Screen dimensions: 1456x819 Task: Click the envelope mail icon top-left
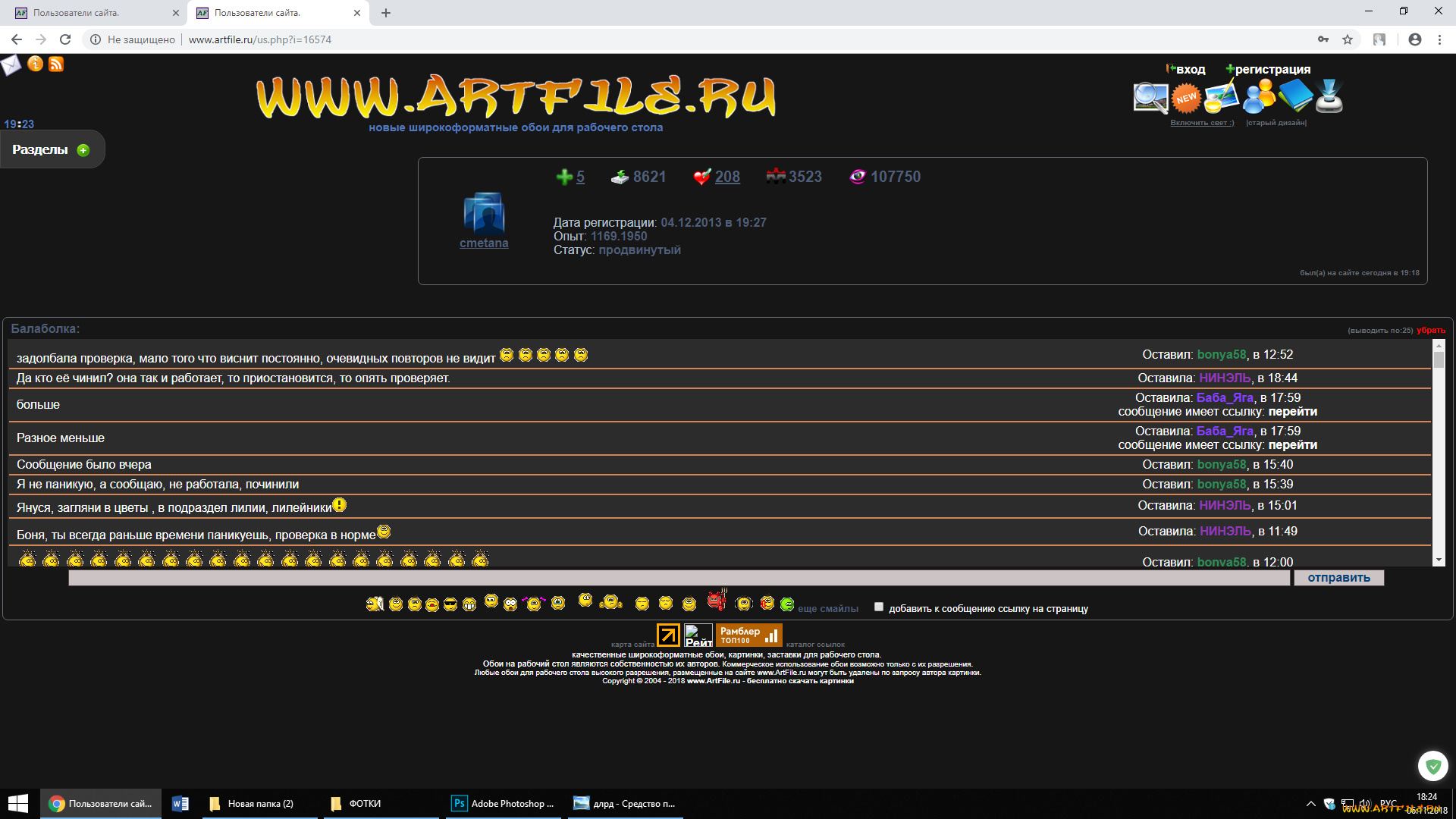tap(11, 65)
